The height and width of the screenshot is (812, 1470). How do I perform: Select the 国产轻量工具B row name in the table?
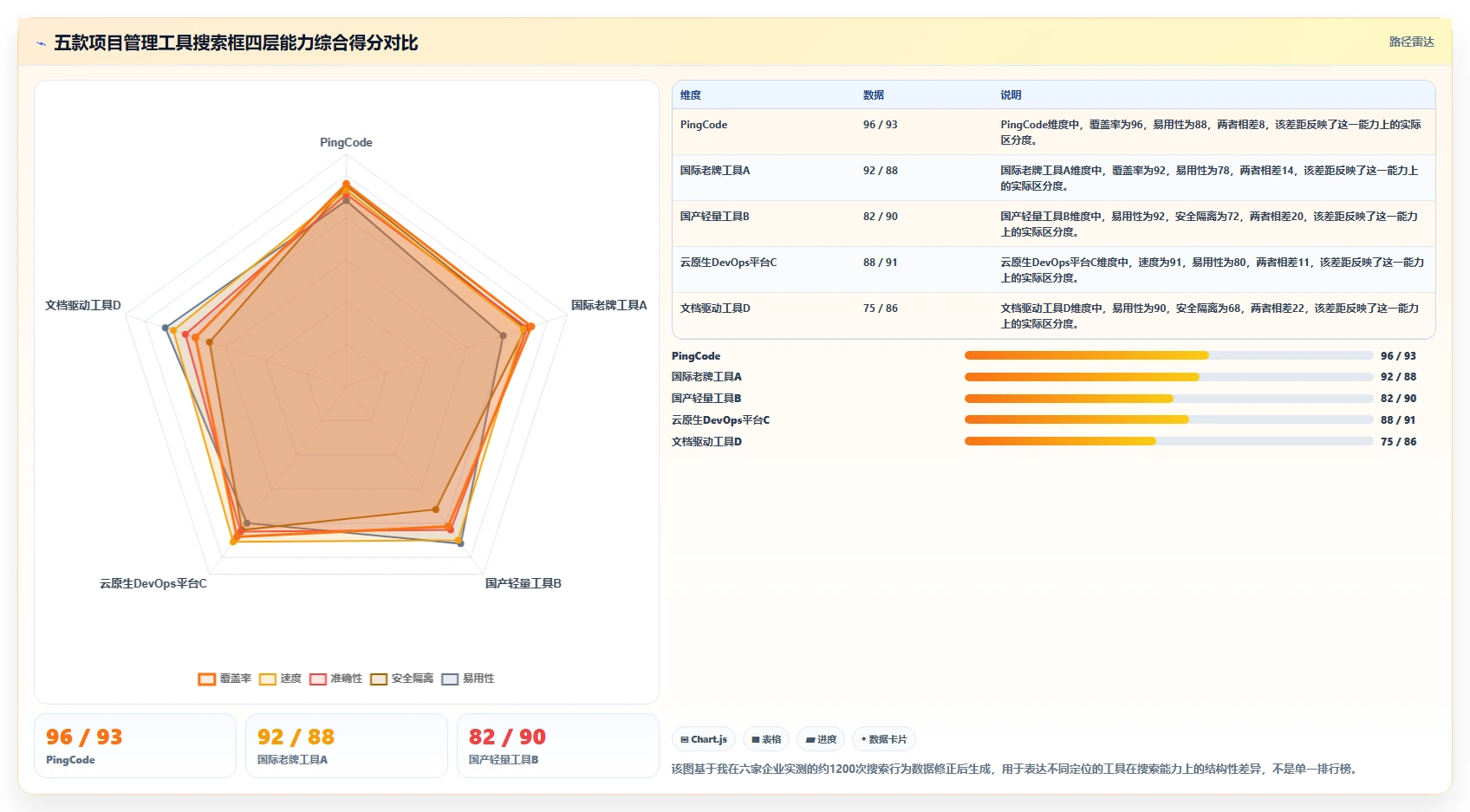click(x=715, y=217)
